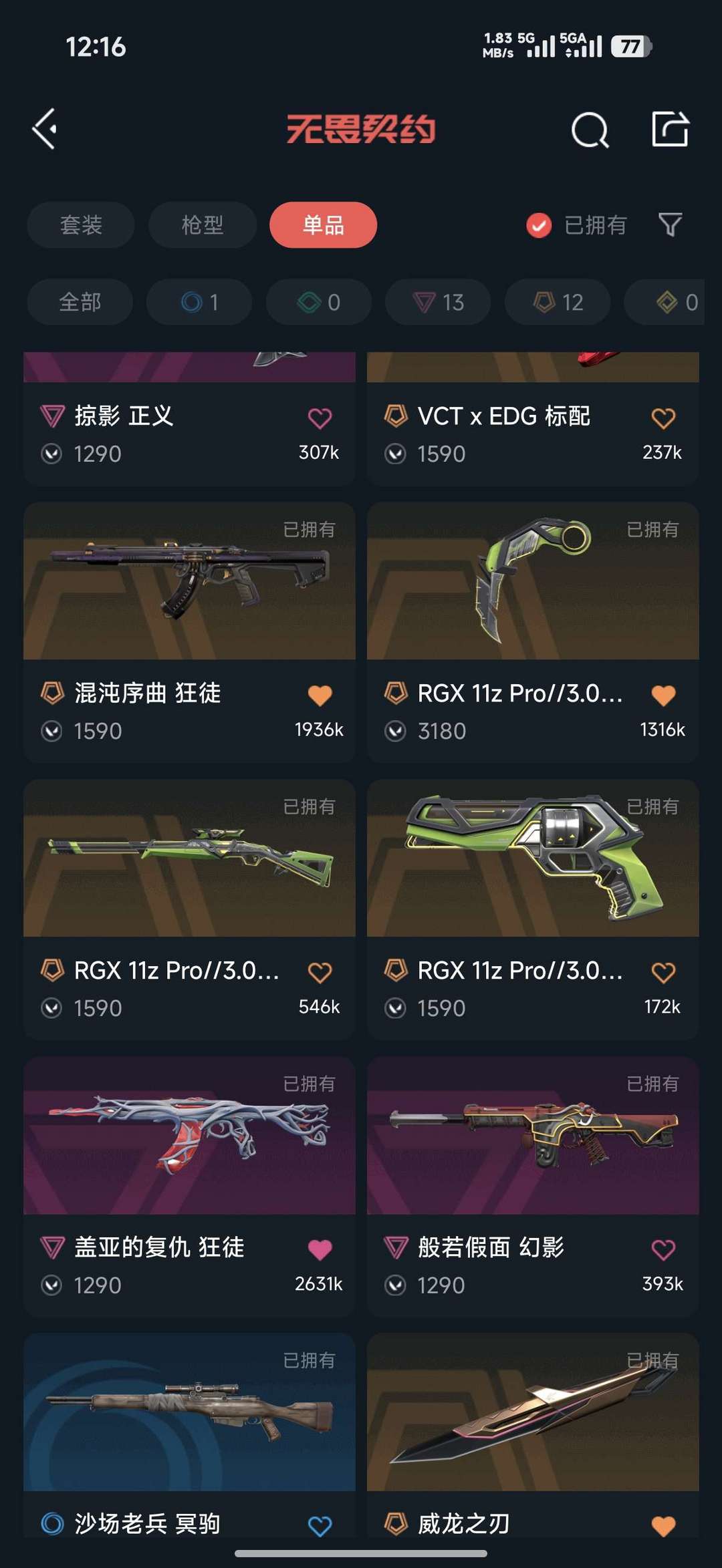Open RGX 11z Pro knife thumbnail
722x1568 pixels.
point(533,581)
